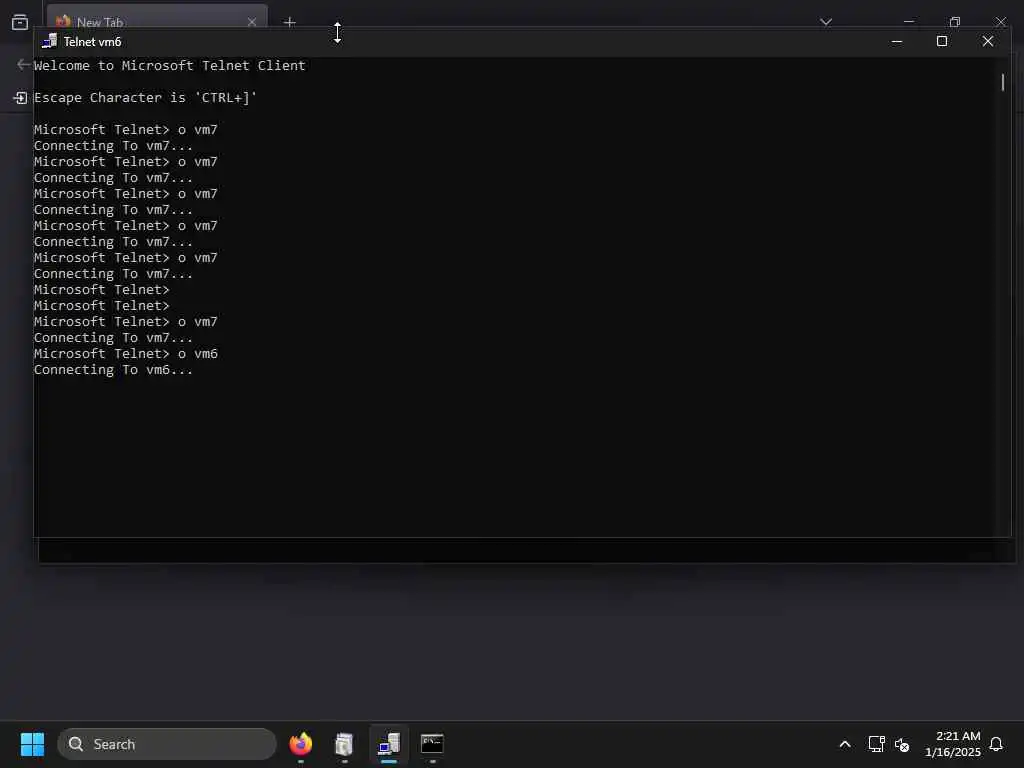Maximize the Telnet vm6 window
The height and width of the screenshot is (768, 1024).
coord(942,42)
